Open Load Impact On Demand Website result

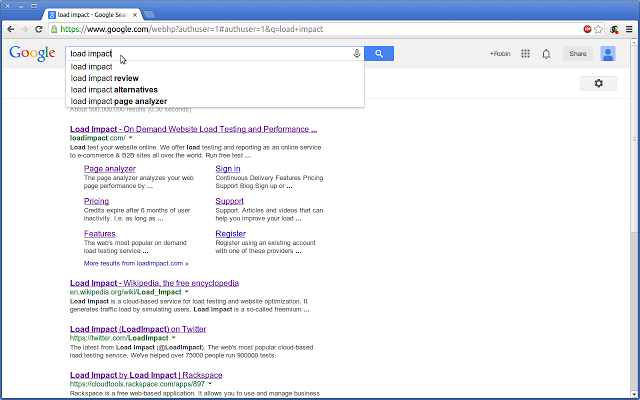(x=193, y=129)
